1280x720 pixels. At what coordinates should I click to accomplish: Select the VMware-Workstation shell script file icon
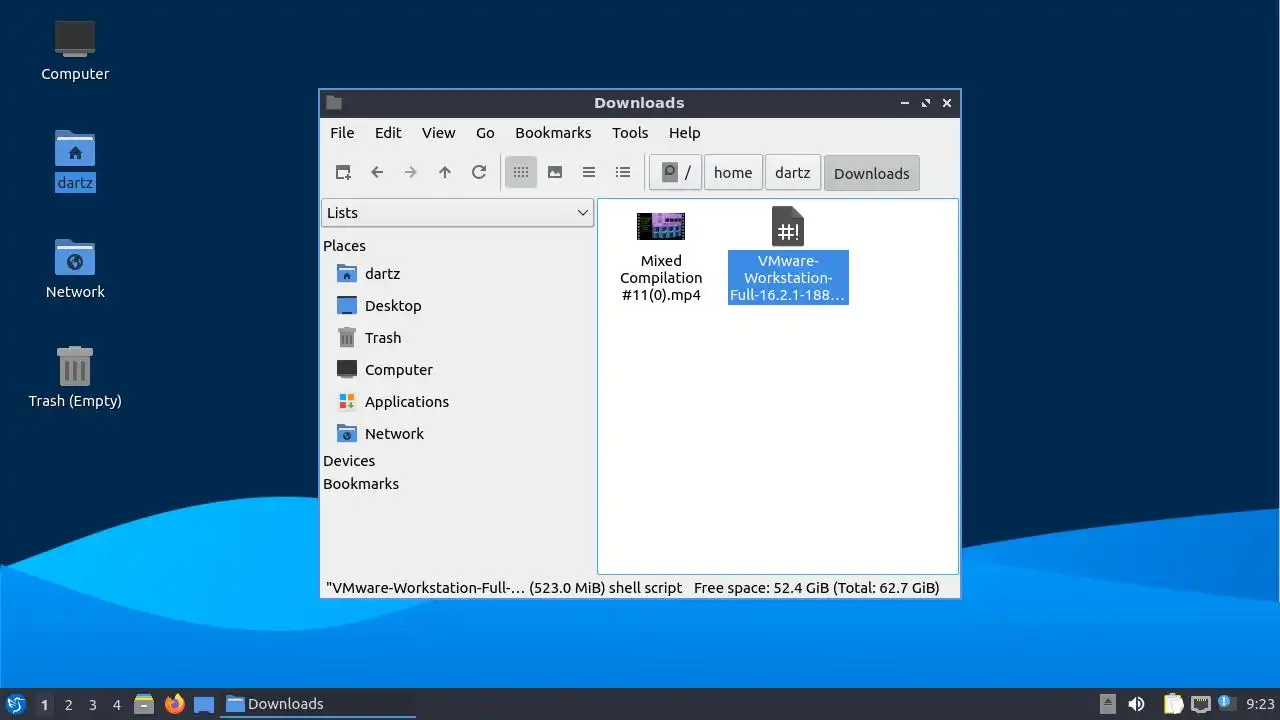tap(788, 226)
